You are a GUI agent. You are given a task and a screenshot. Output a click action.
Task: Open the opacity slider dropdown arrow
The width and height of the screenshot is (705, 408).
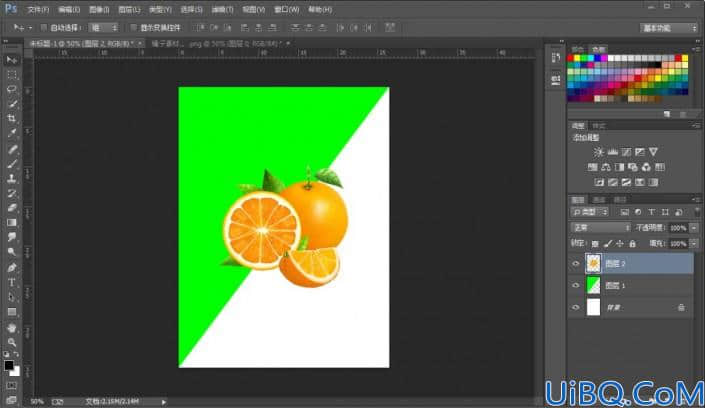tap(694, 228)
